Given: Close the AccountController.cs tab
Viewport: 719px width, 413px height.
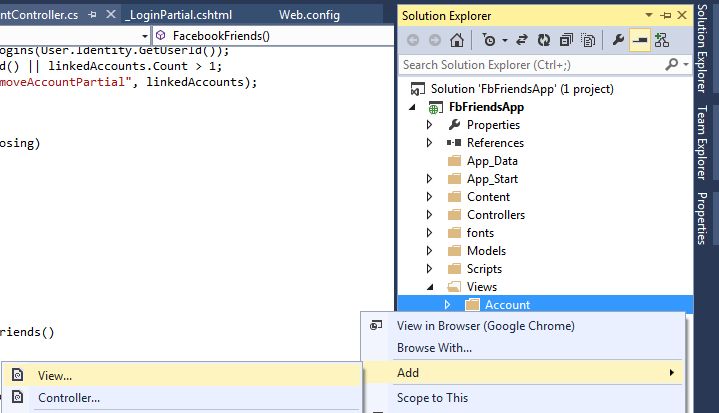Looking at the screenshot, I should pos(111,15).
